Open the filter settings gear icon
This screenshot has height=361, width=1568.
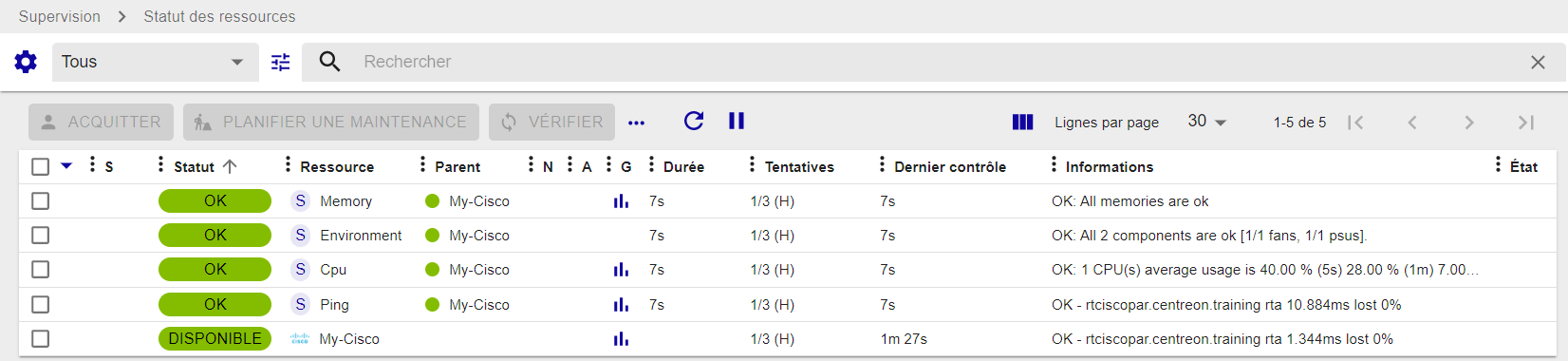pyautogui.click(x=26, y=62)
